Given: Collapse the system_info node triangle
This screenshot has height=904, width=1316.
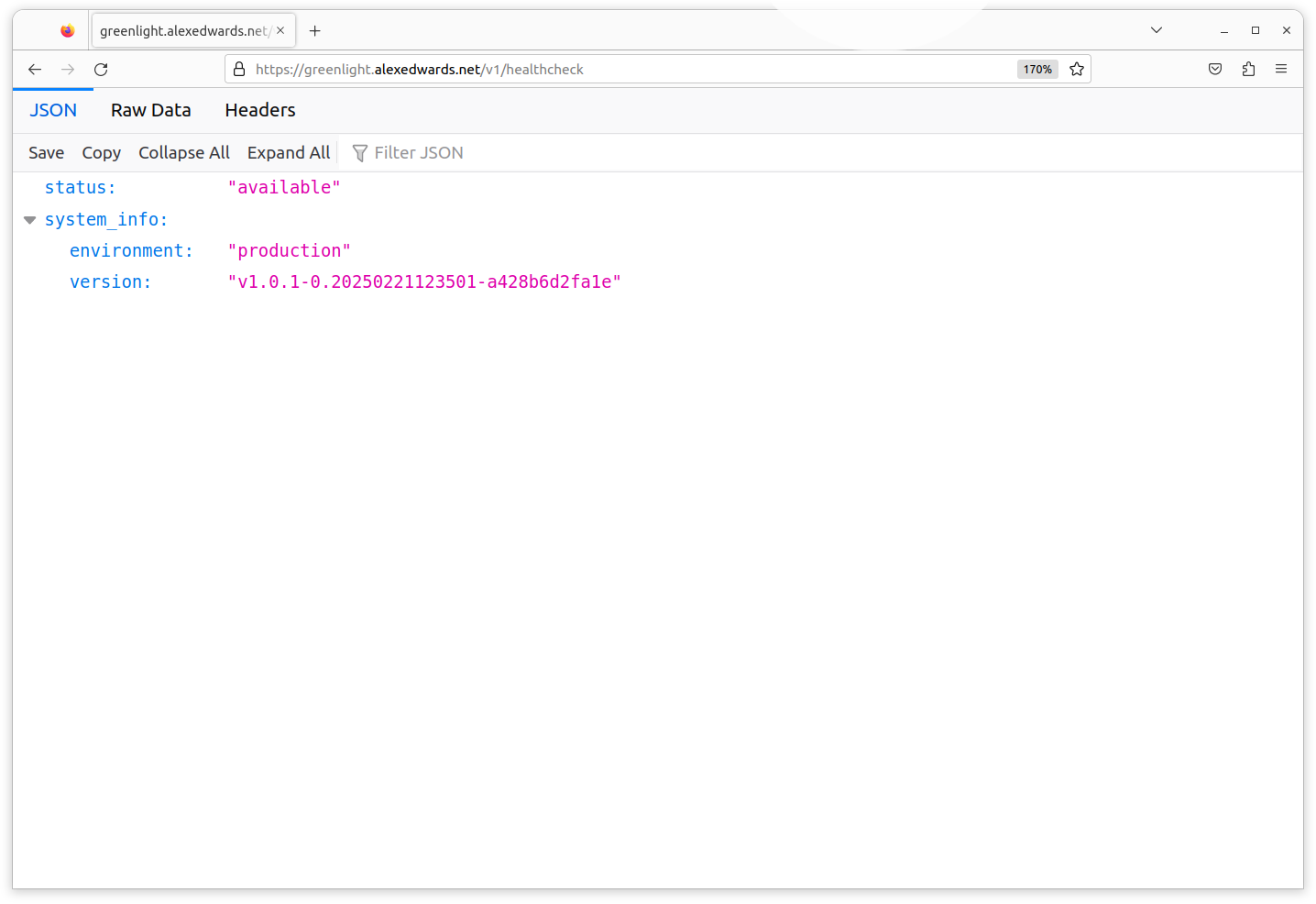Looking at the screenshot, I should coord(29,220).
